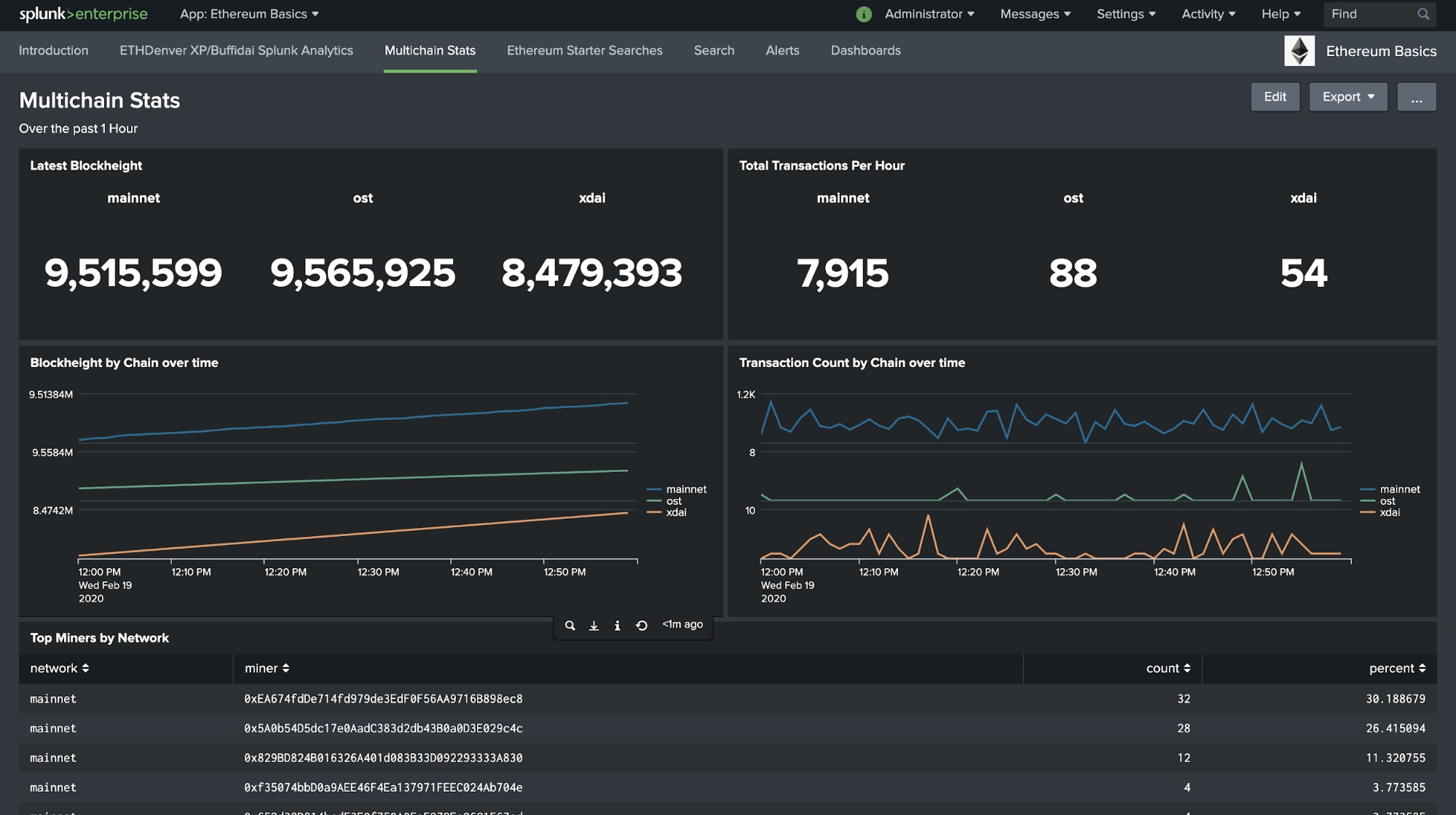Sort table by percent column
The image size is (1456, 815).
[x=1397, y=668]
